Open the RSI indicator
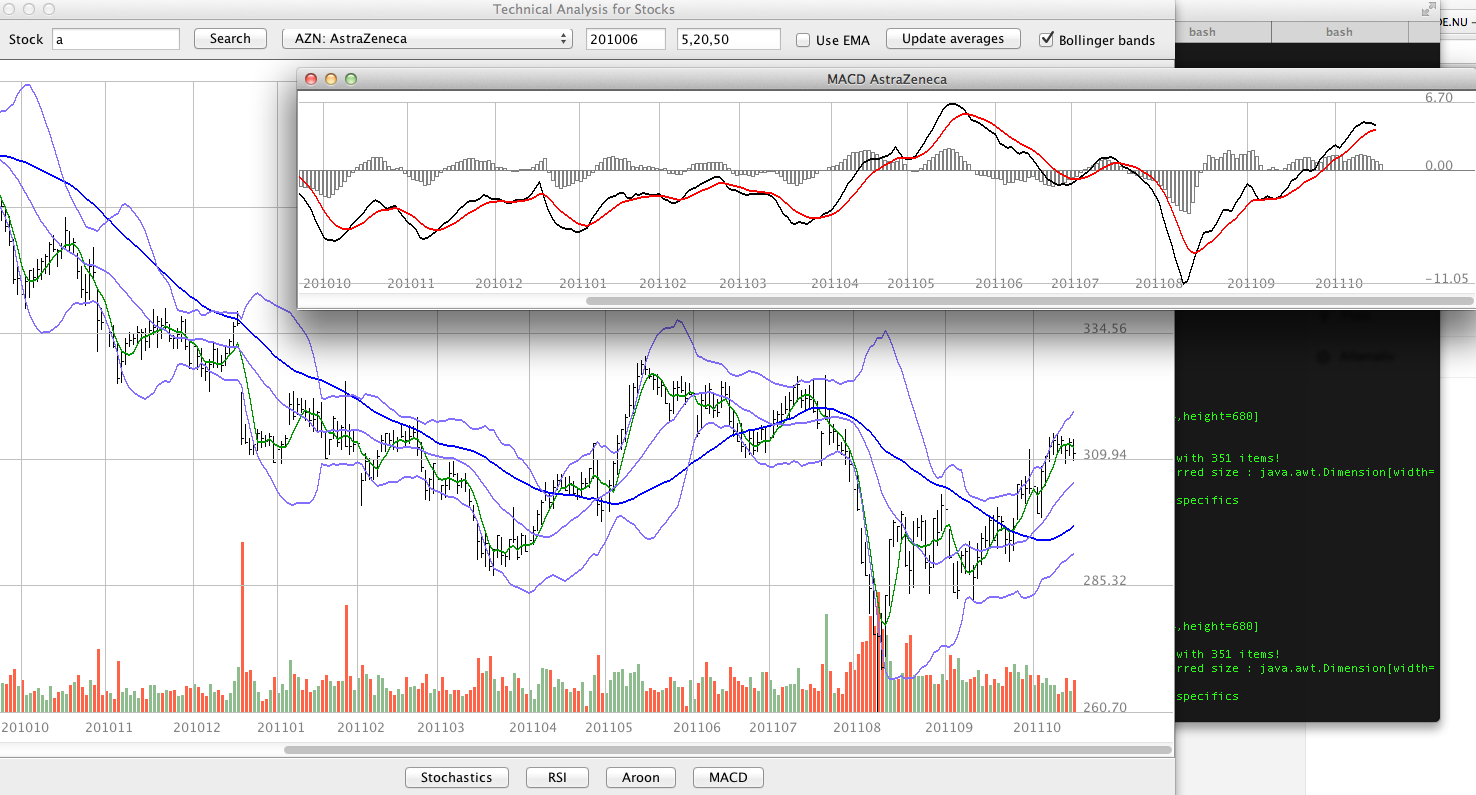This screenshot has height=795, width=1476. (x=557, y=777)
